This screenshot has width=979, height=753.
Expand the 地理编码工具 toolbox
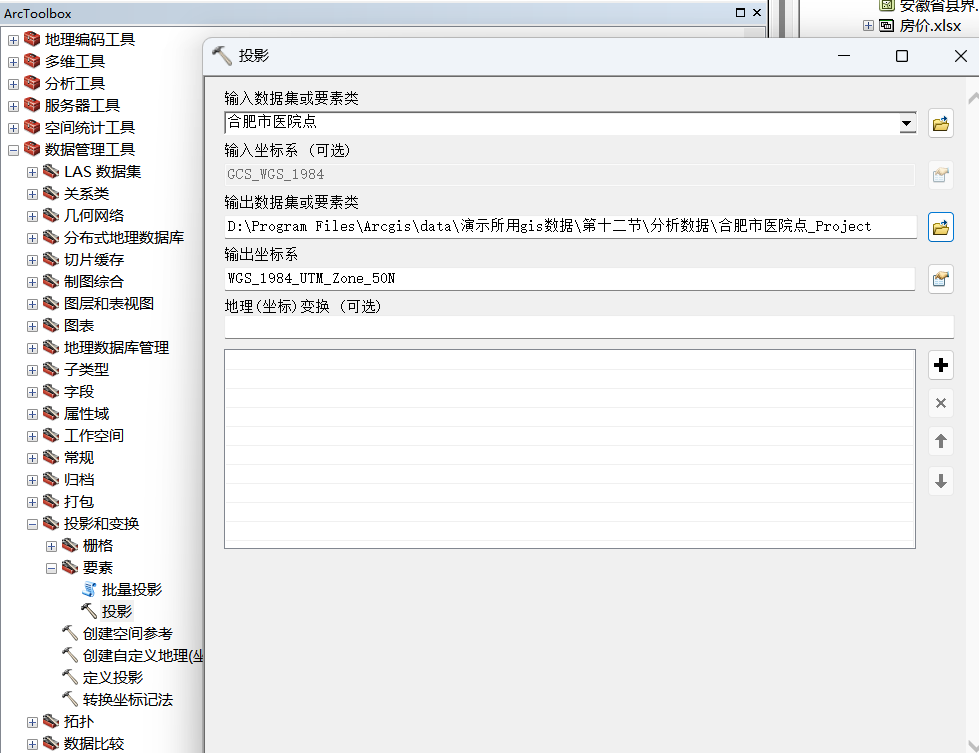tap(13, 41)
